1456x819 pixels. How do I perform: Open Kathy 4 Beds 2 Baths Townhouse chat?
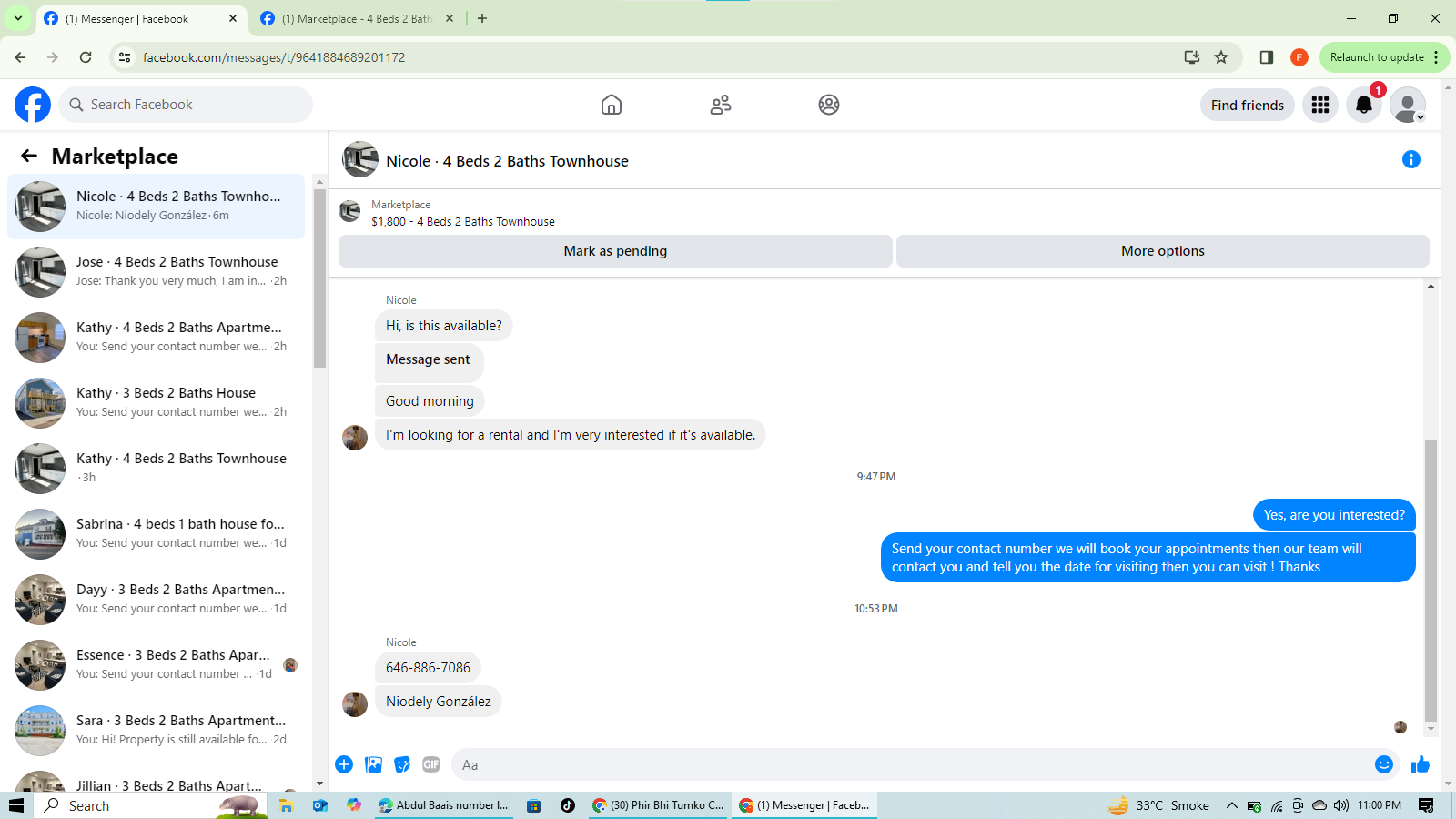[x=157, y=468]
